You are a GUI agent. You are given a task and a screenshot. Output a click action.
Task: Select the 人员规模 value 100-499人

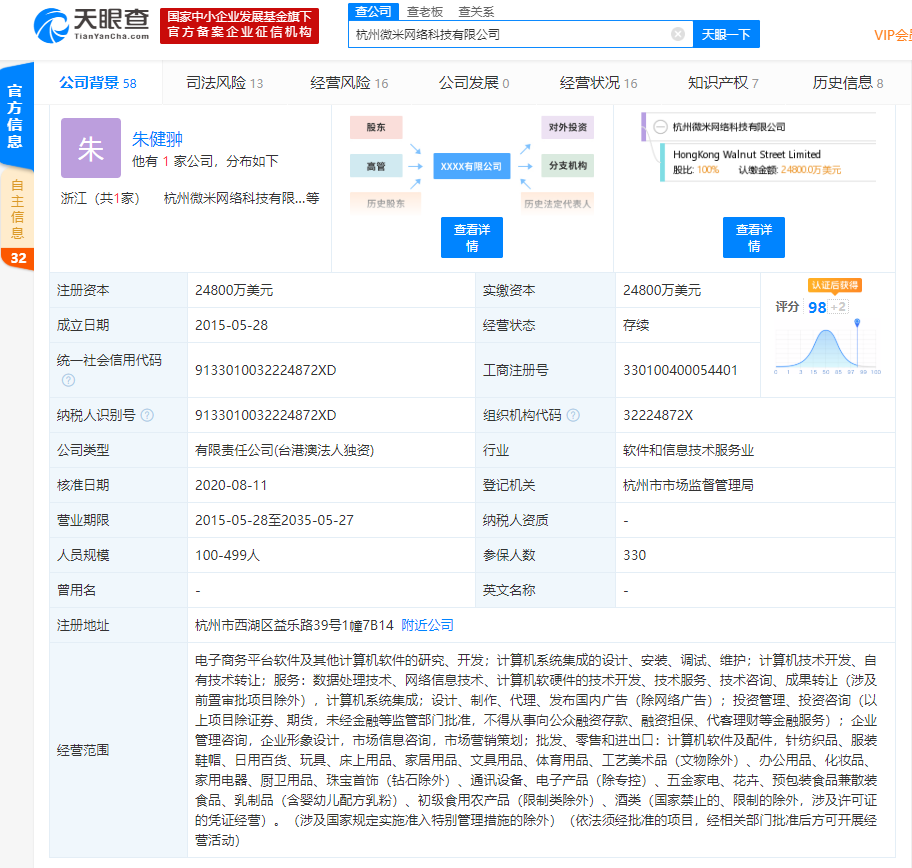point(227,555)
